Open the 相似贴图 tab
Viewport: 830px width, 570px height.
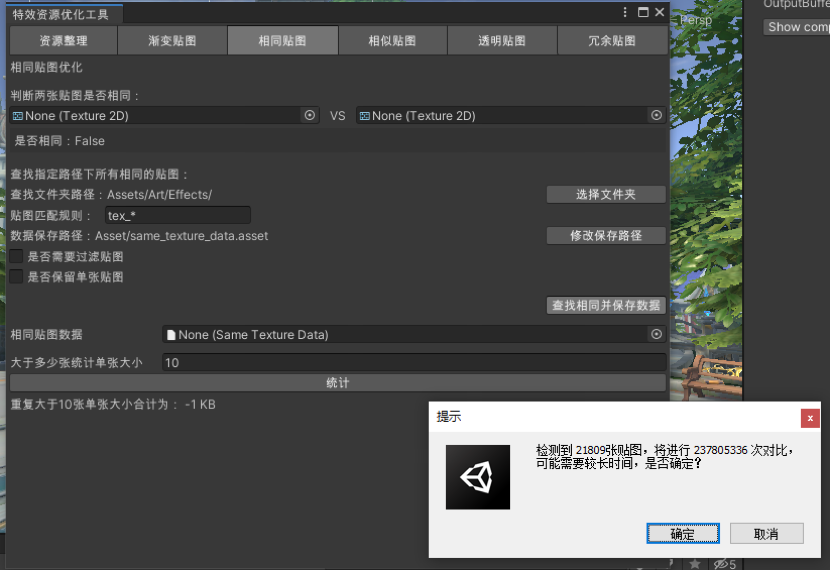click(x=392, y=41)
